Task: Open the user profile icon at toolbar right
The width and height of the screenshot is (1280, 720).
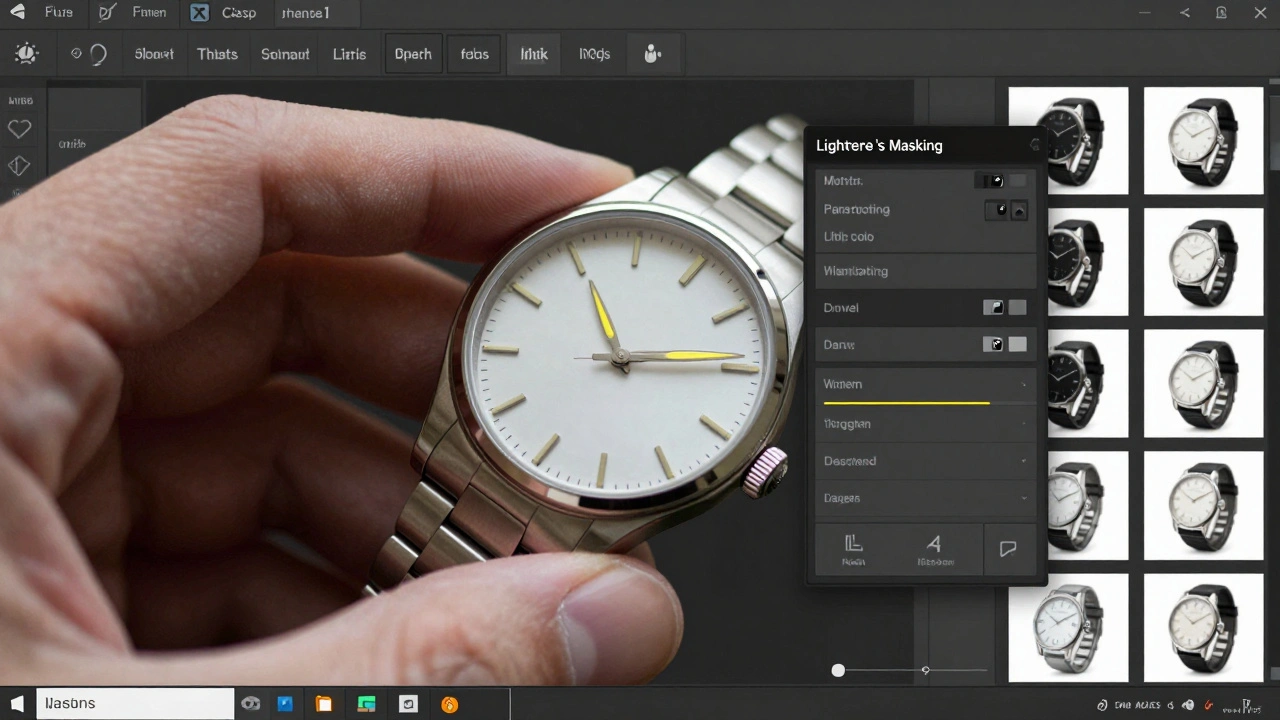Action: point(654,53)
